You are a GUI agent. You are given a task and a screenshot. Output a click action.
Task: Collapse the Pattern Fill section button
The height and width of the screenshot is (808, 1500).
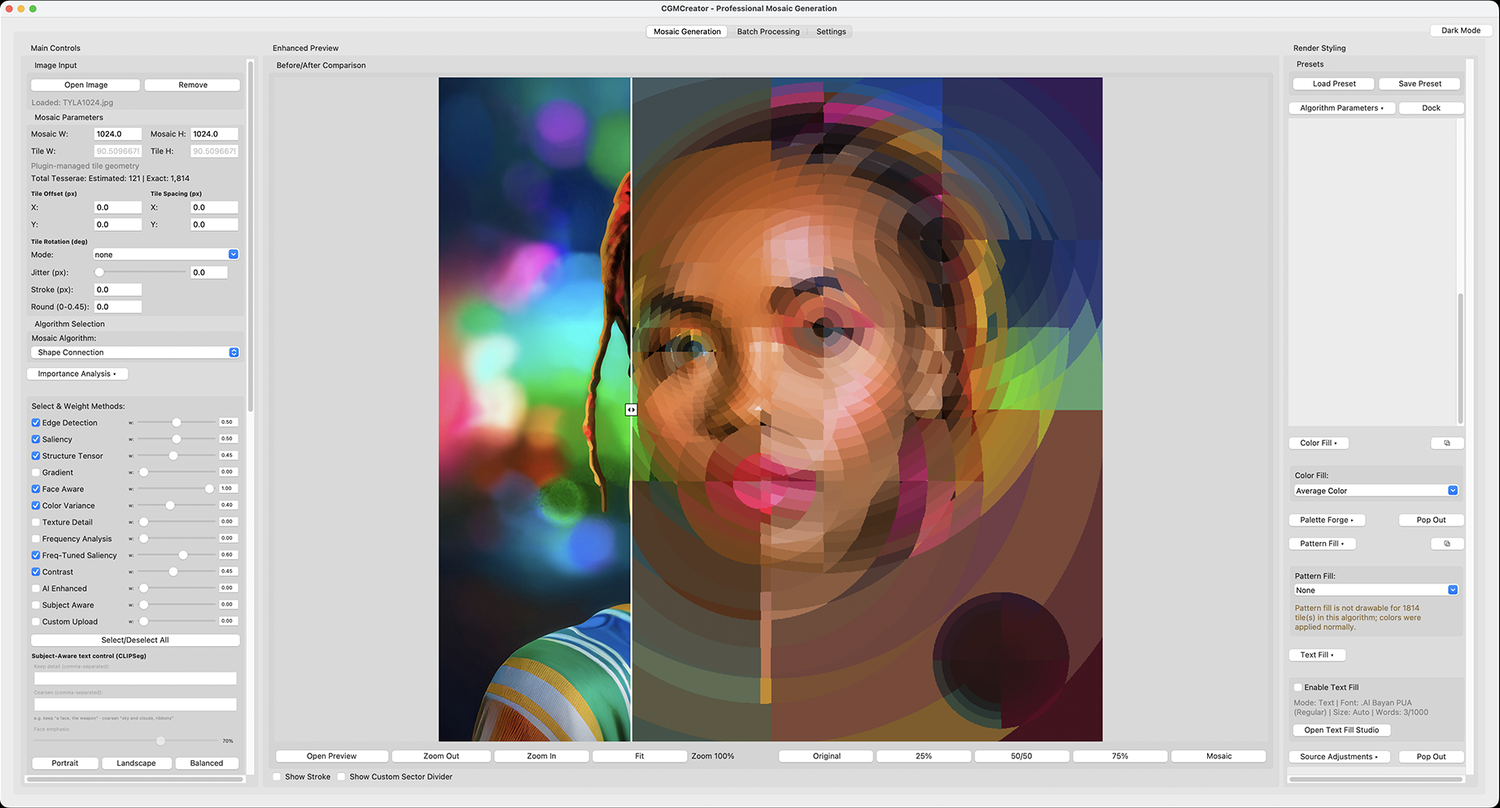[x=1322, y=544]
